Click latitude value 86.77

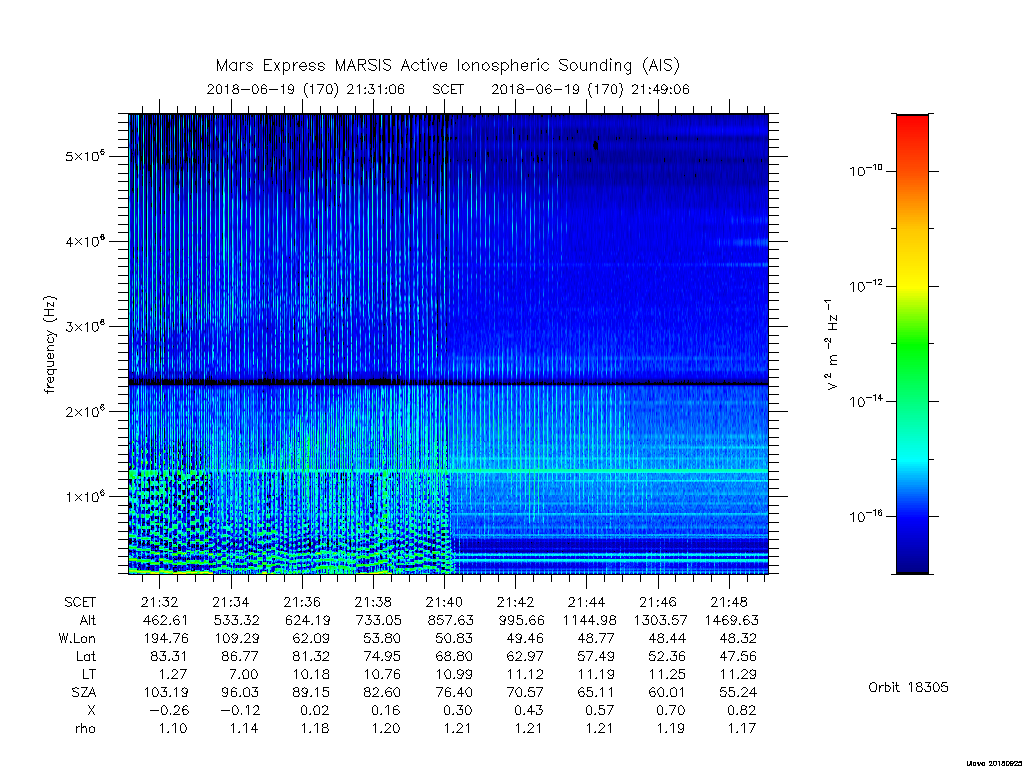241,656
